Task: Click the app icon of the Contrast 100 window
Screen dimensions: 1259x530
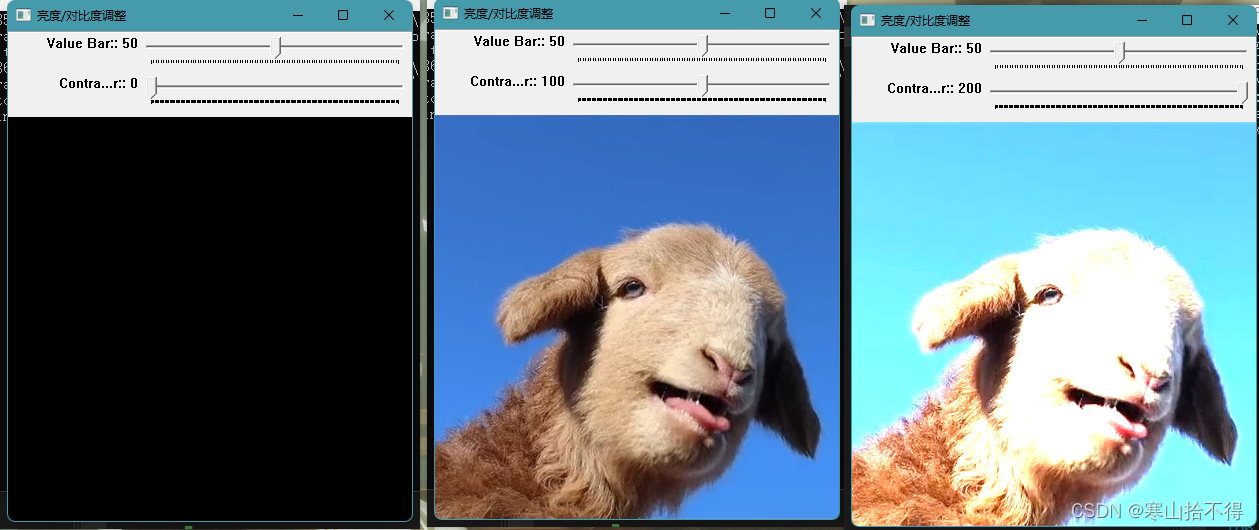Action: click(450, 13)
